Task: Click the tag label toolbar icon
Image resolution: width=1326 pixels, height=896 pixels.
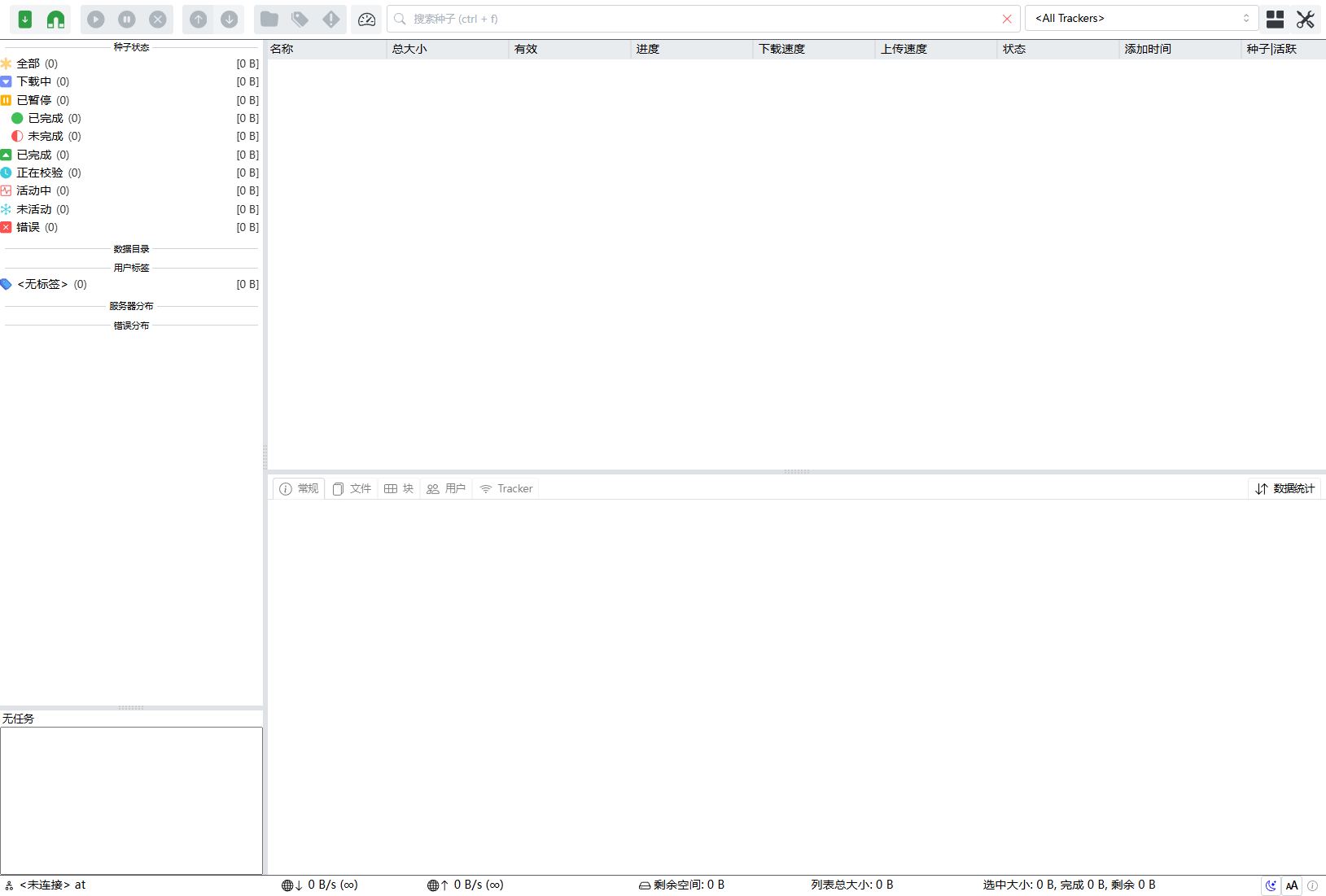Action: [300, 19]
